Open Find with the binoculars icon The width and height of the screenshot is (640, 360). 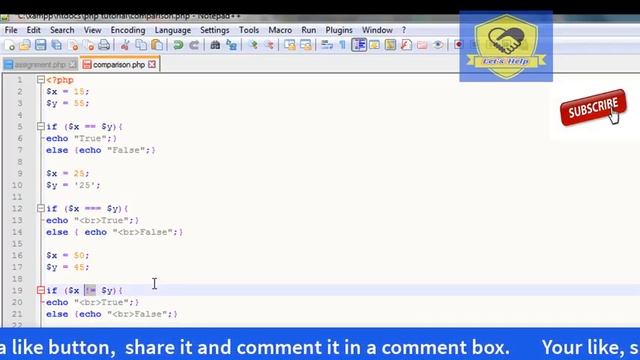pos(215,45)
